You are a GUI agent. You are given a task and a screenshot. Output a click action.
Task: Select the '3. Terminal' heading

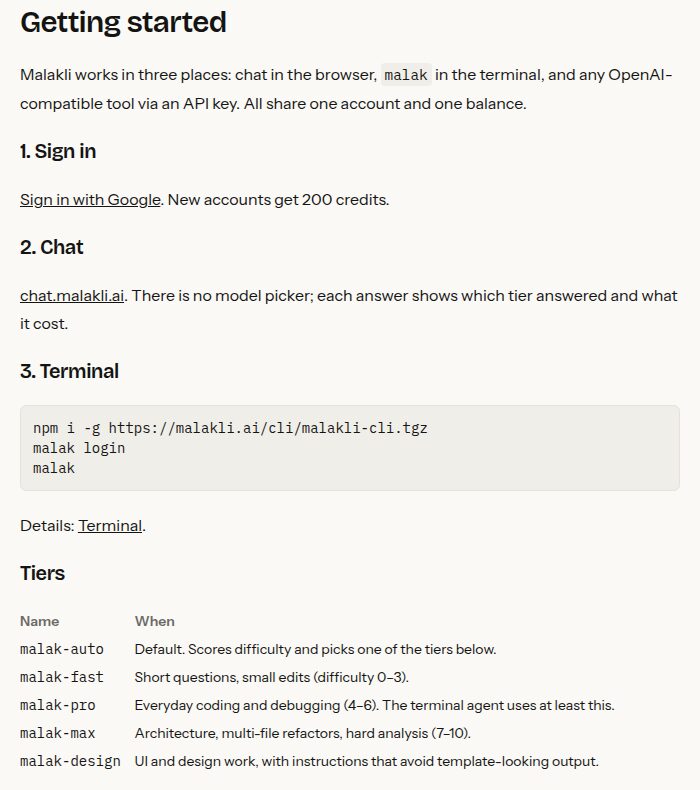click(70, 371)
